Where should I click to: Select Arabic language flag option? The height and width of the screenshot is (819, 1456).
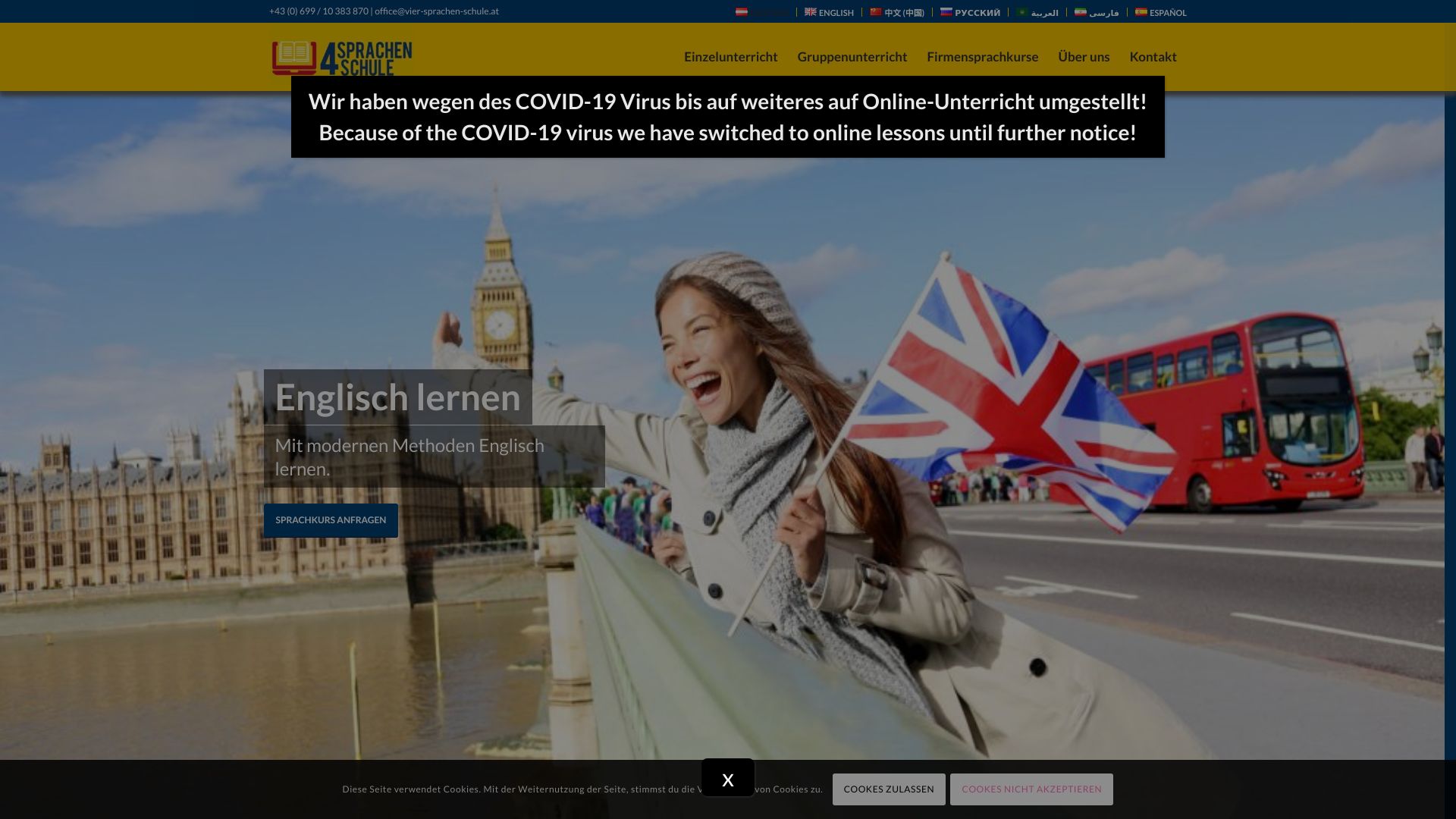pos(1022,12)
